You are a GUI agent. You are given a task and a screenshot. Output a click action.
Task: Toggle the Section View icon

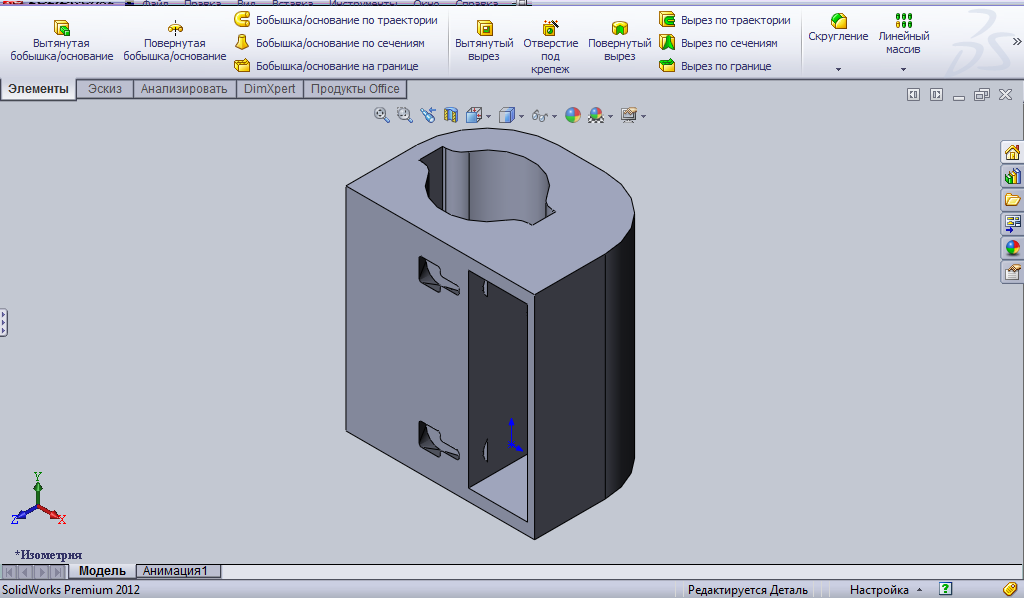click(451, 116)
